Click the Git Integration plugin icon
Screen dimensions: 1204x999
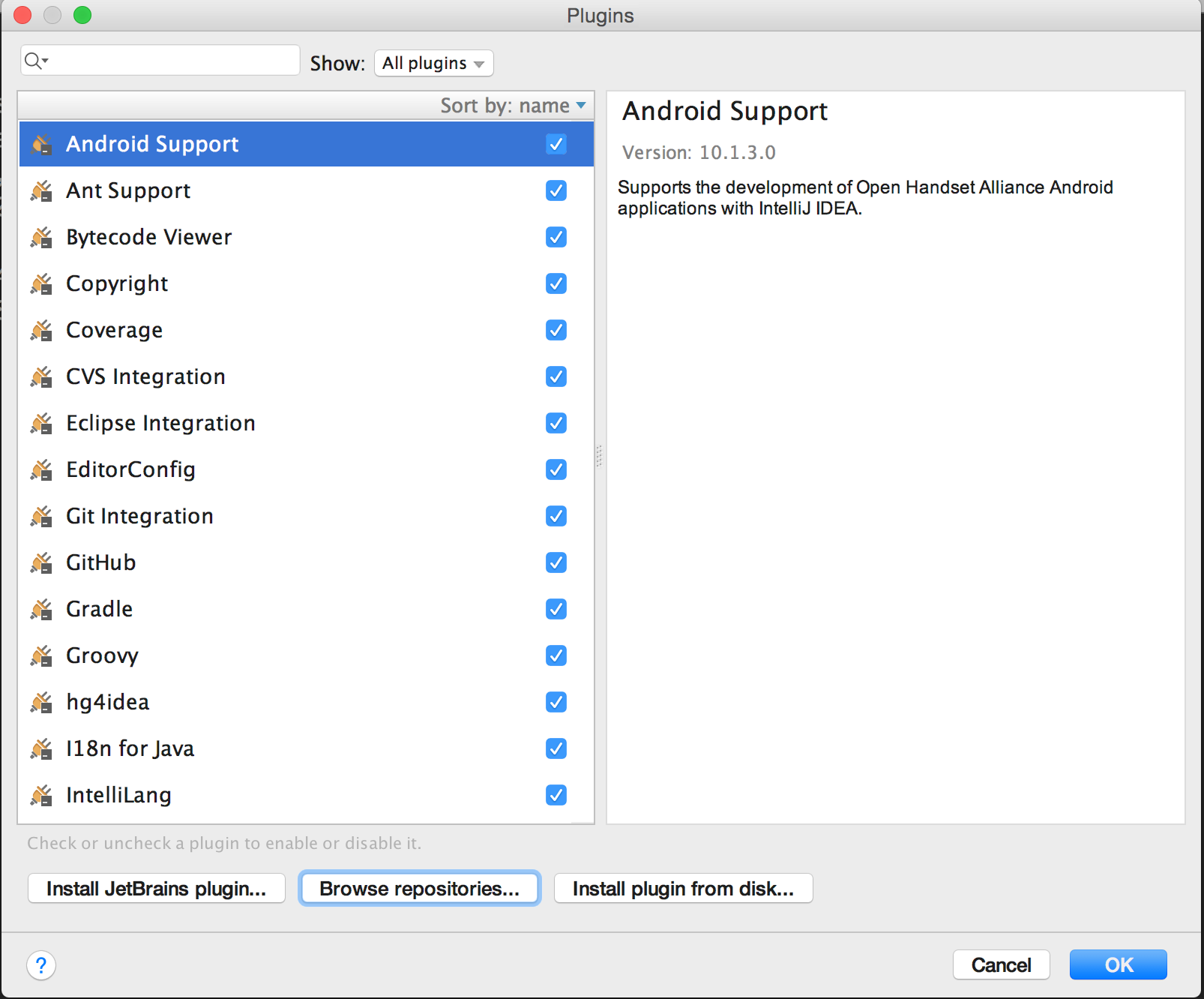(41, 516)
